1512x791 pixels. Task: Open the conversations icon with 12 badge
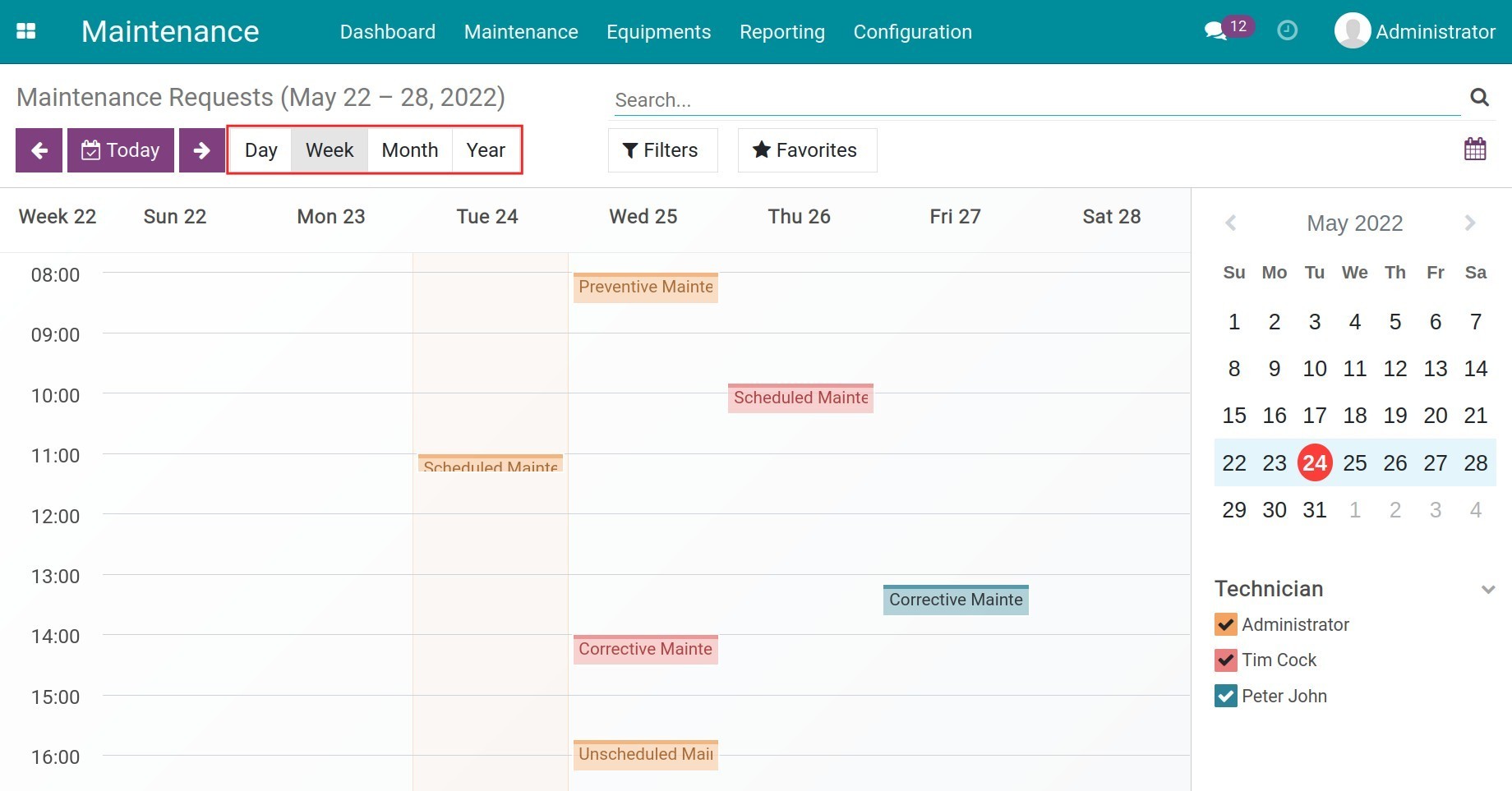[x=1215, y=31]
